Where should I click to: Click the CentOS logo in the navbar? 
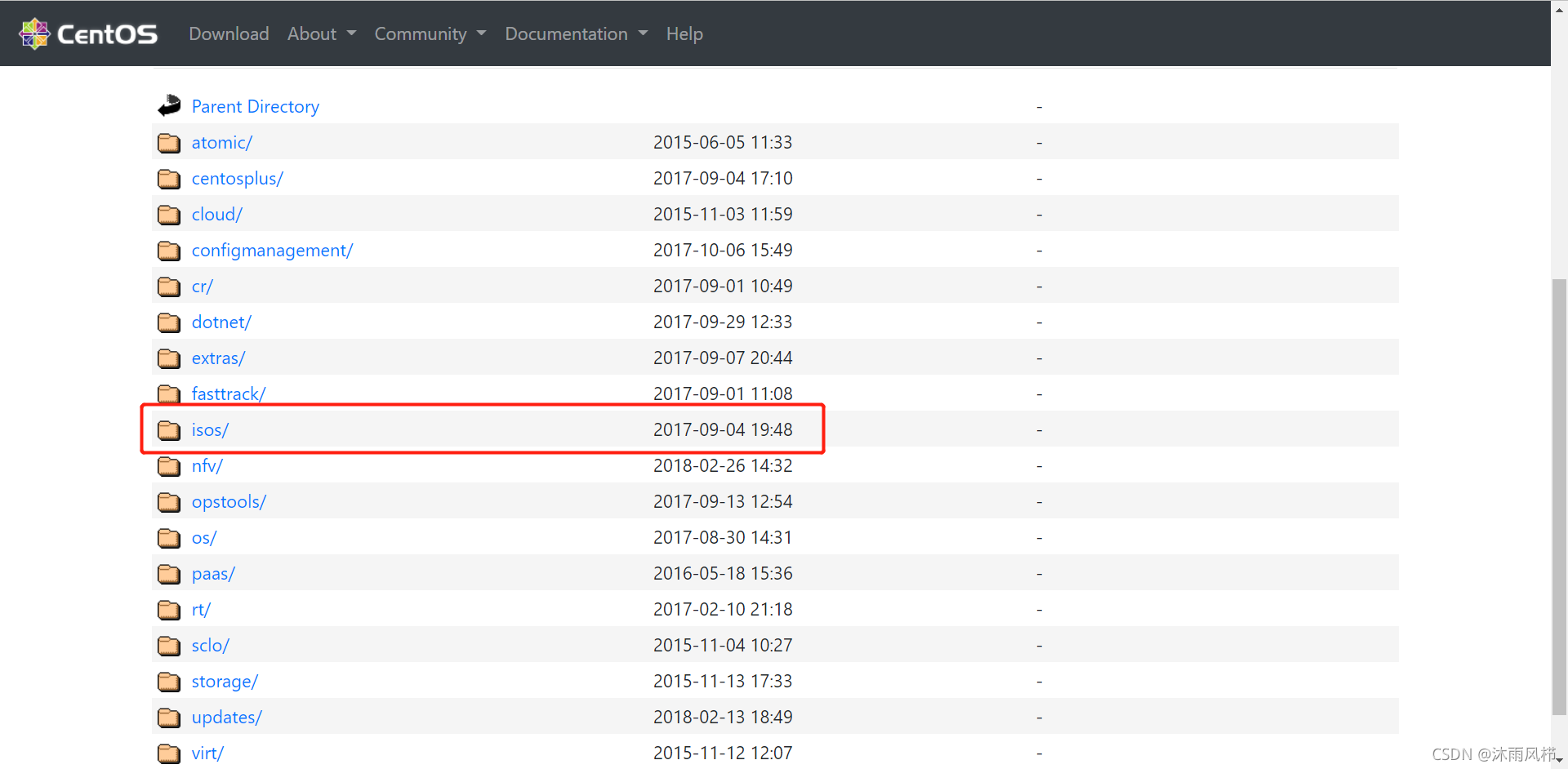pyautogui.click(x=88, y=33)
